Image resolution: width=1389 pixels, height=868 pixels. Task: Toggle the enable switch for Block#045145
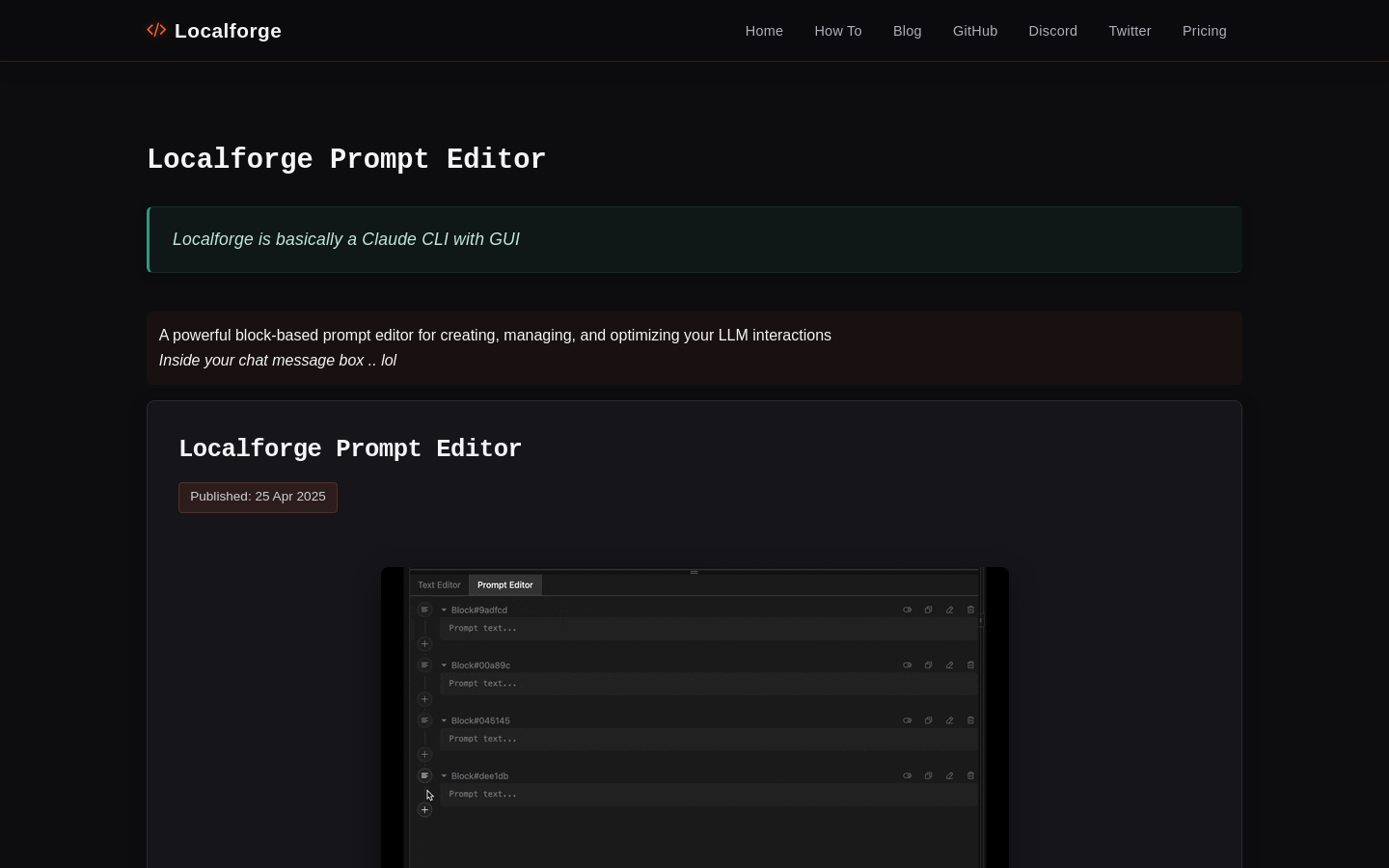pos(907,720)
